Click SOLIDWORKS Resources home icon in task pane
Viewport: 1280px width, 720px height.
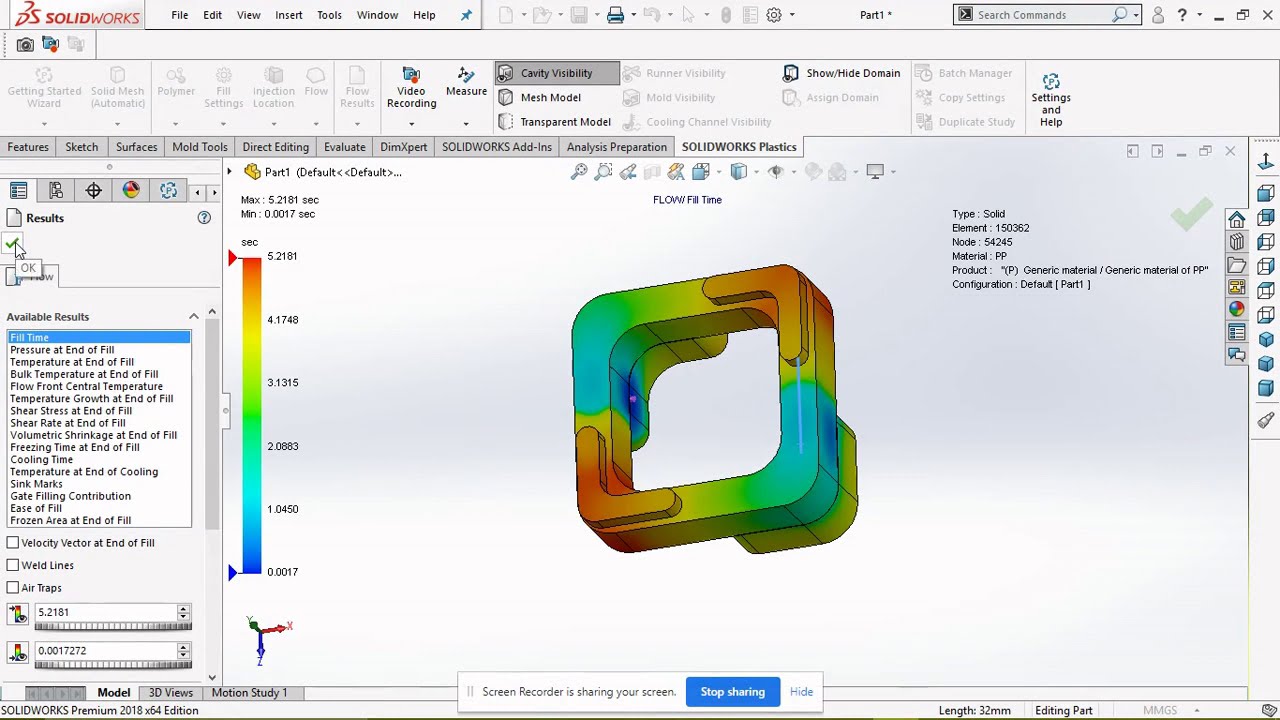pyautogui.click(x=1237, y=220)
